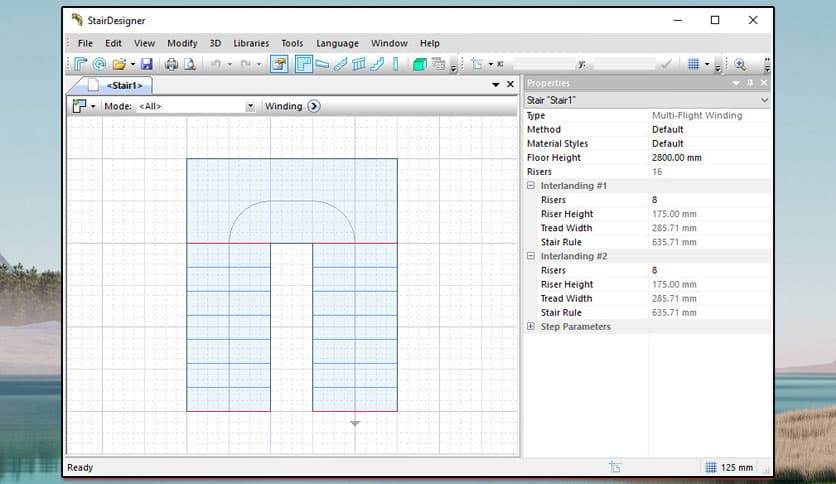
Task: Confirm coordinates with the checkmark
Action: click(x=666, y=64)
